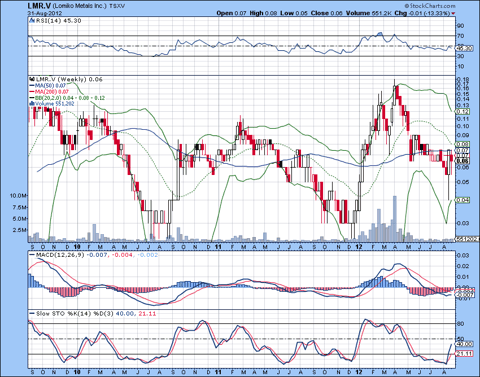Click the 21.11 stochastic %D value tag
This screenshot has width=480, height=377.
464,354
